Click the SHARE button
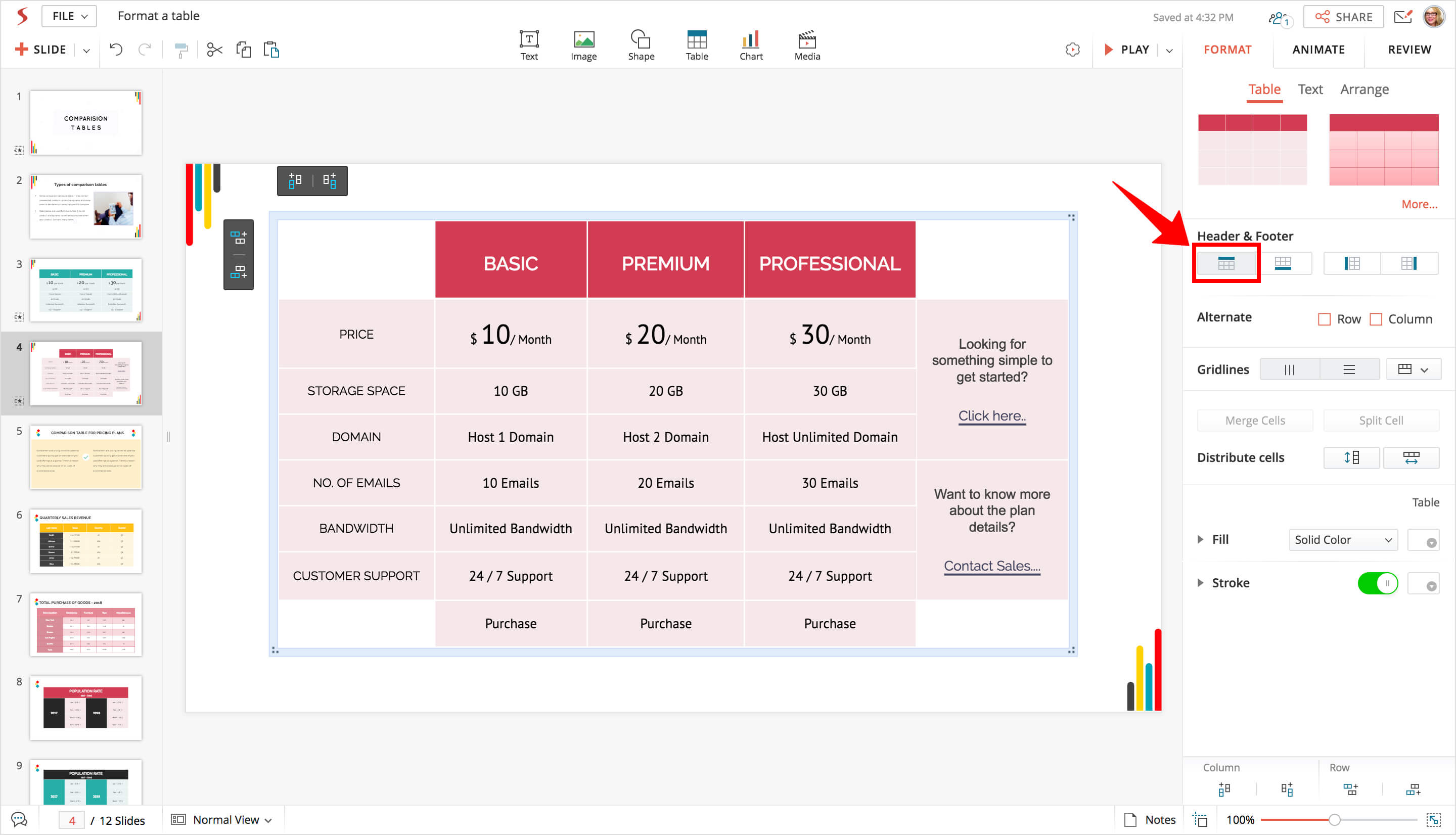The width and height of the screenshot is (1456, 835). point(1343,17)
